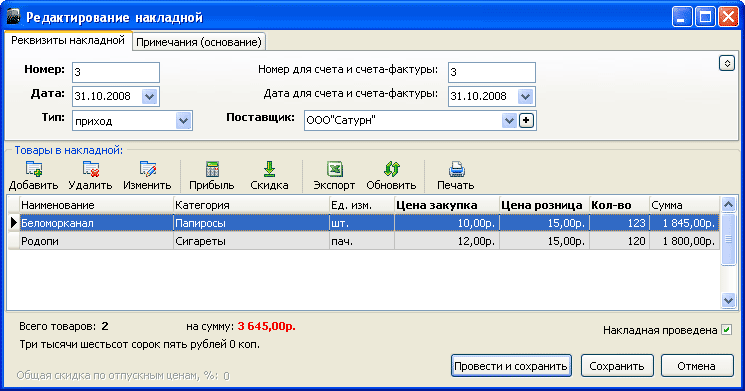Open the Прибыль calculator icon
The width and height of the screenshot is (745, 391).
click(x=212, y=169)
